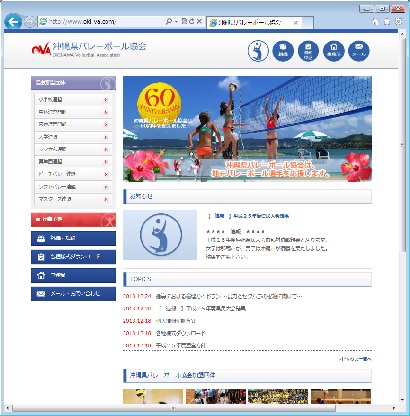Viewport: 410px width, 416px height.
Task: Click the magnifier search icon in address bar
Action: (x=169, y=22)
